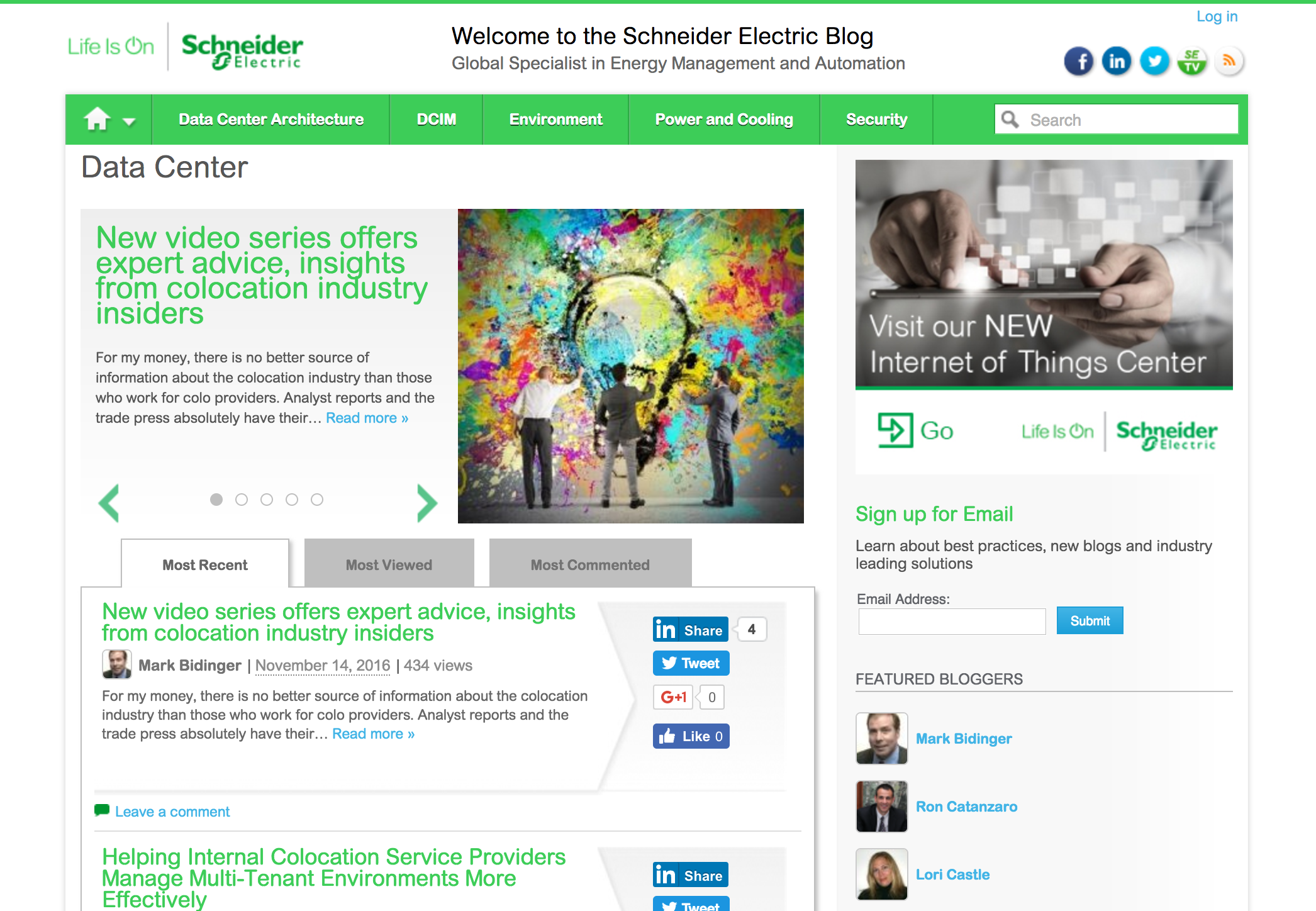Click Submit button for email signup
1316x911 pixels.
(x=1088, y=619)
